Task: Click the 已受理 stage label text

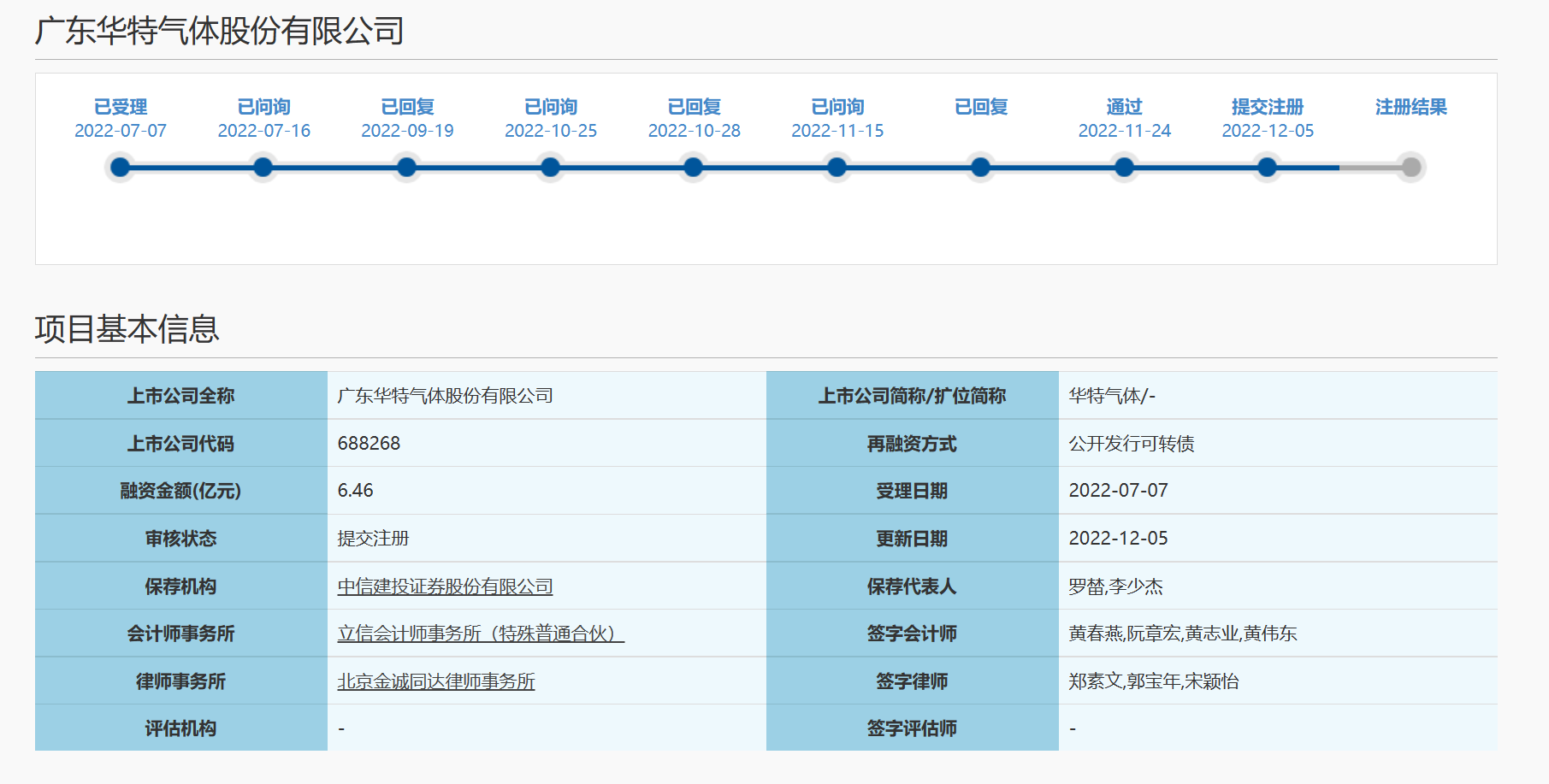Action: [x=121, y=107]
